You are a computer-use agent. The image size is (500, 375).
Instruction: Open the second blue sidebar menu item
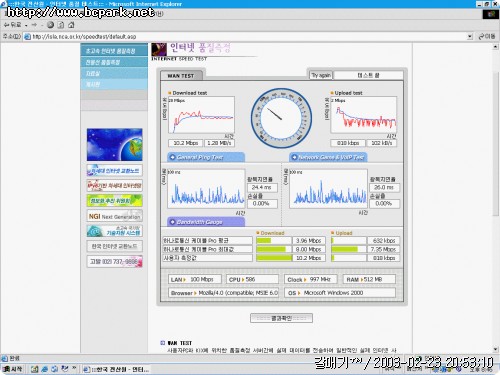pos(114,62)
